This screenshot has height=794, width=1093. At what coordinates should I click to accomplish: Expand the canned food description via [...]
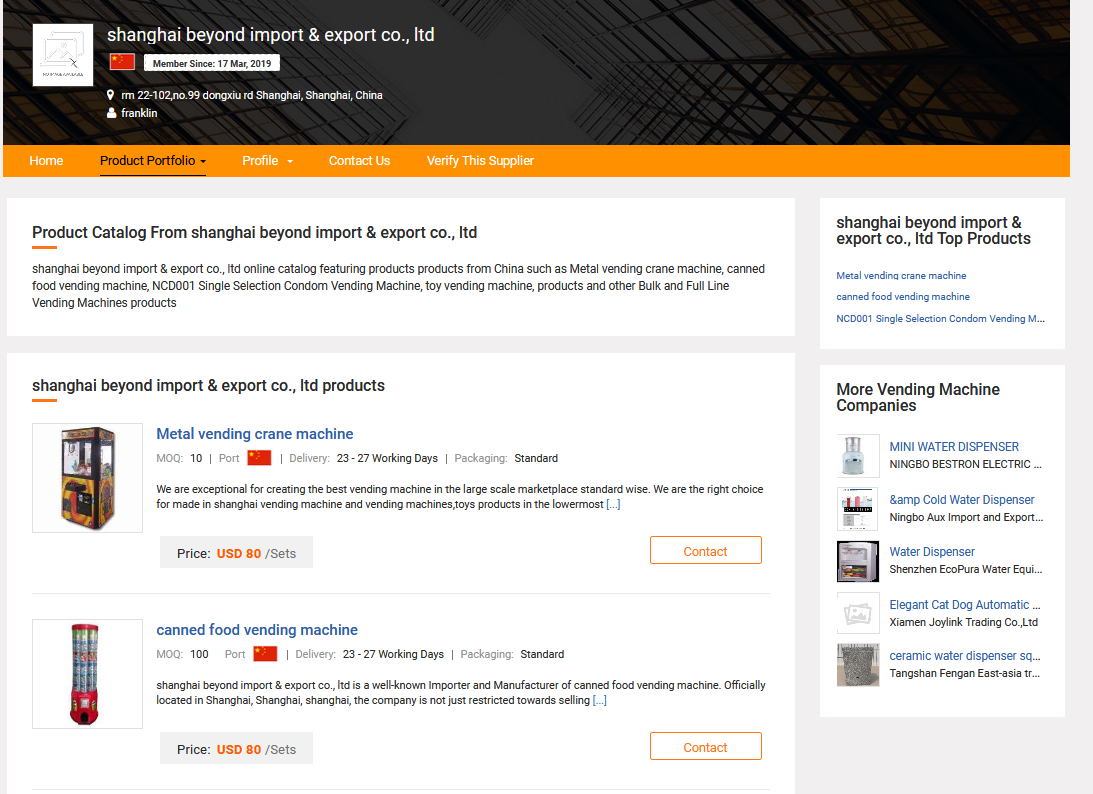(x=599, y=700)
